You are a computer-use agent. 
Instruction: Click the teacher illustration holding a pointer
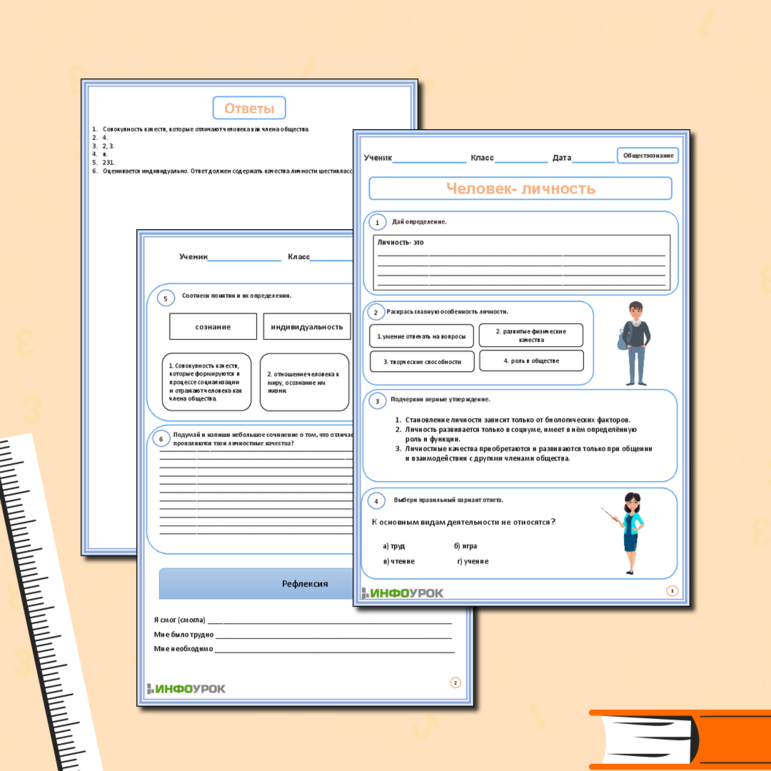(x=629, y=535)
